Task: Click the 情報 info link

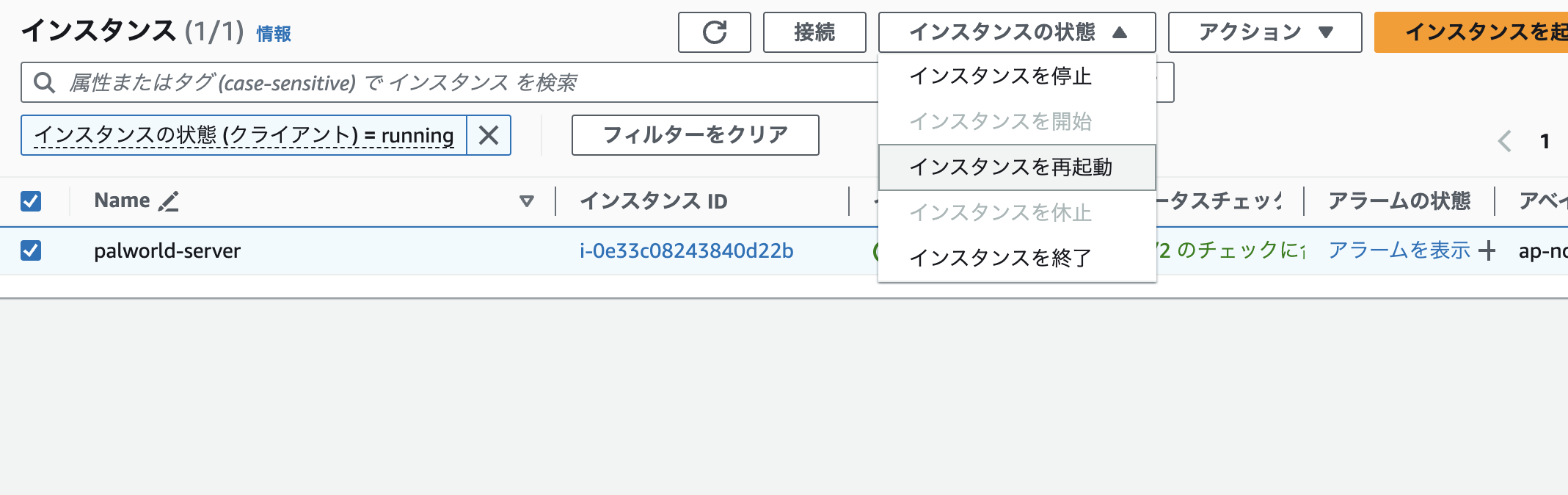Action: click(x=274, y=34)
